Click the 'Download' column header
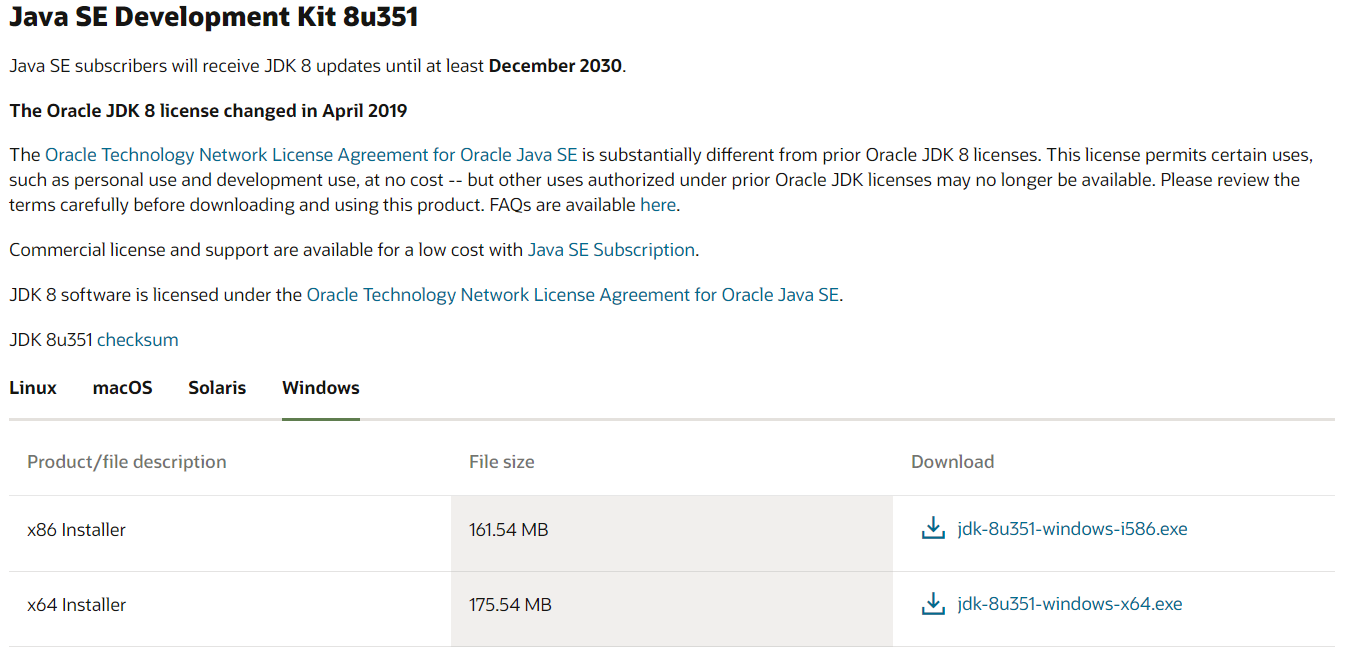Image resolution: width=1358 pixels, height=665 pixels. coord(952,462)
